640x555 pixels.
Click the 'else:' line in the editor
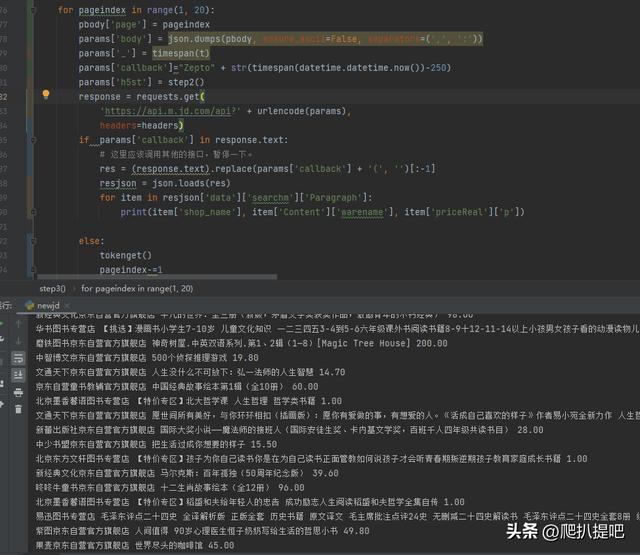(90, 241)
